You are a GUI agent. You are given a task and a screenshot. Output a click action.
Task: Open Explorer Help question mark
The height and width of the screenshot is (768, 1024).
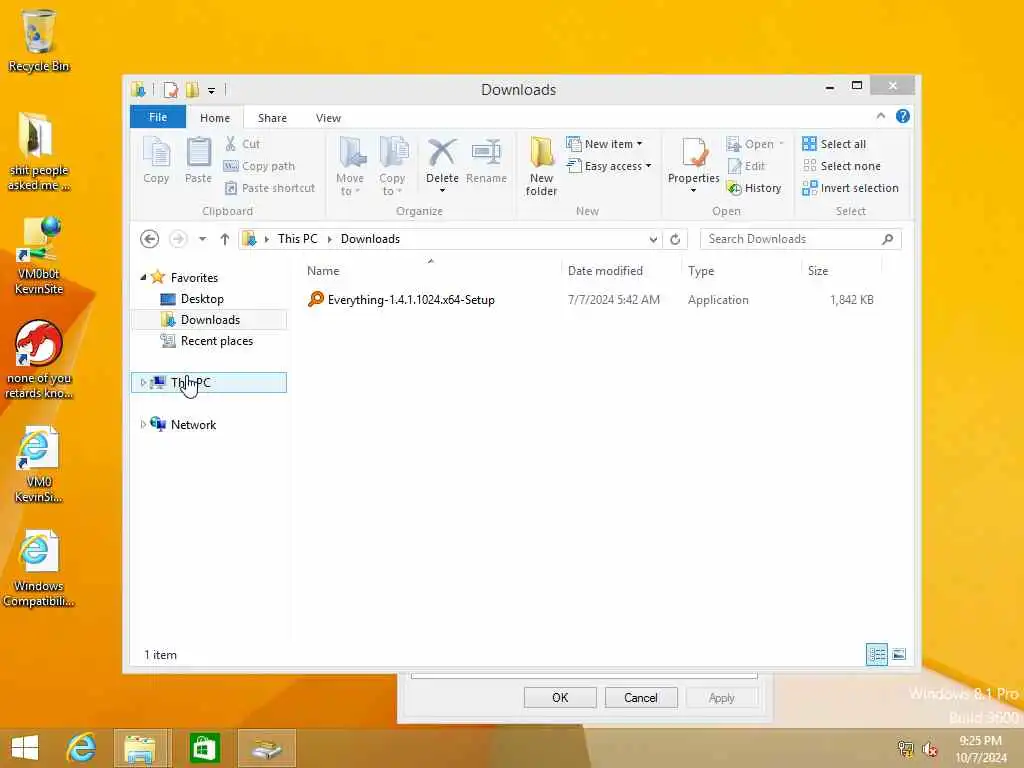click(x=903, y=116)
